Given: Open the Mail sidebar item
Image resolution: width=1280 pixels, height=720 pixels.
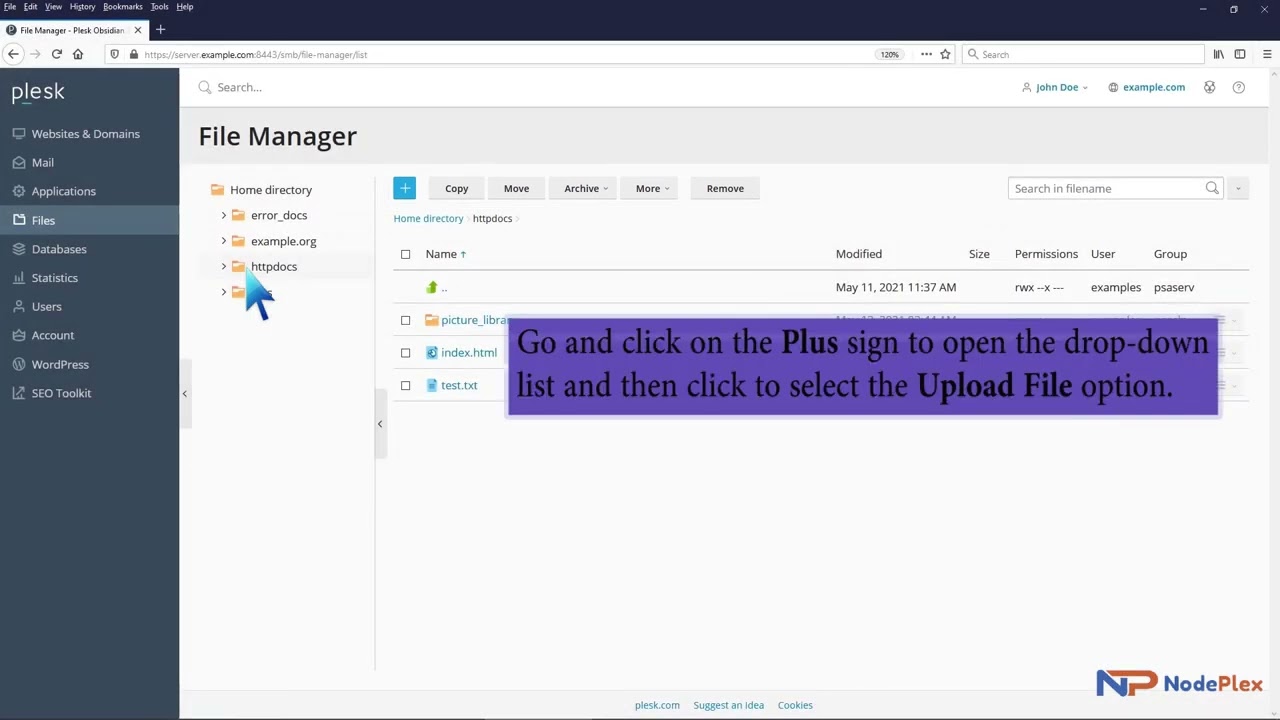Looking at the screenshot, I should click(42, 162).
